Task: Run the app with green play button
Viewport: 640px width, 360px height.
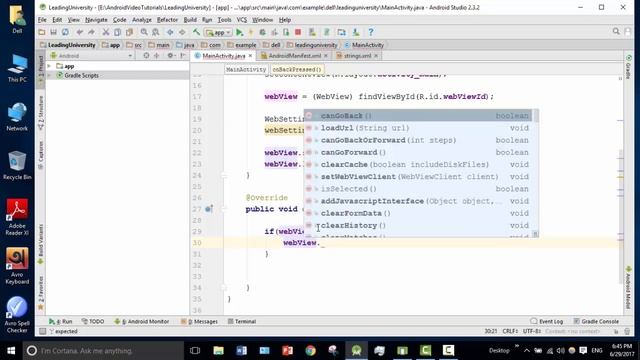Action: 240,32
